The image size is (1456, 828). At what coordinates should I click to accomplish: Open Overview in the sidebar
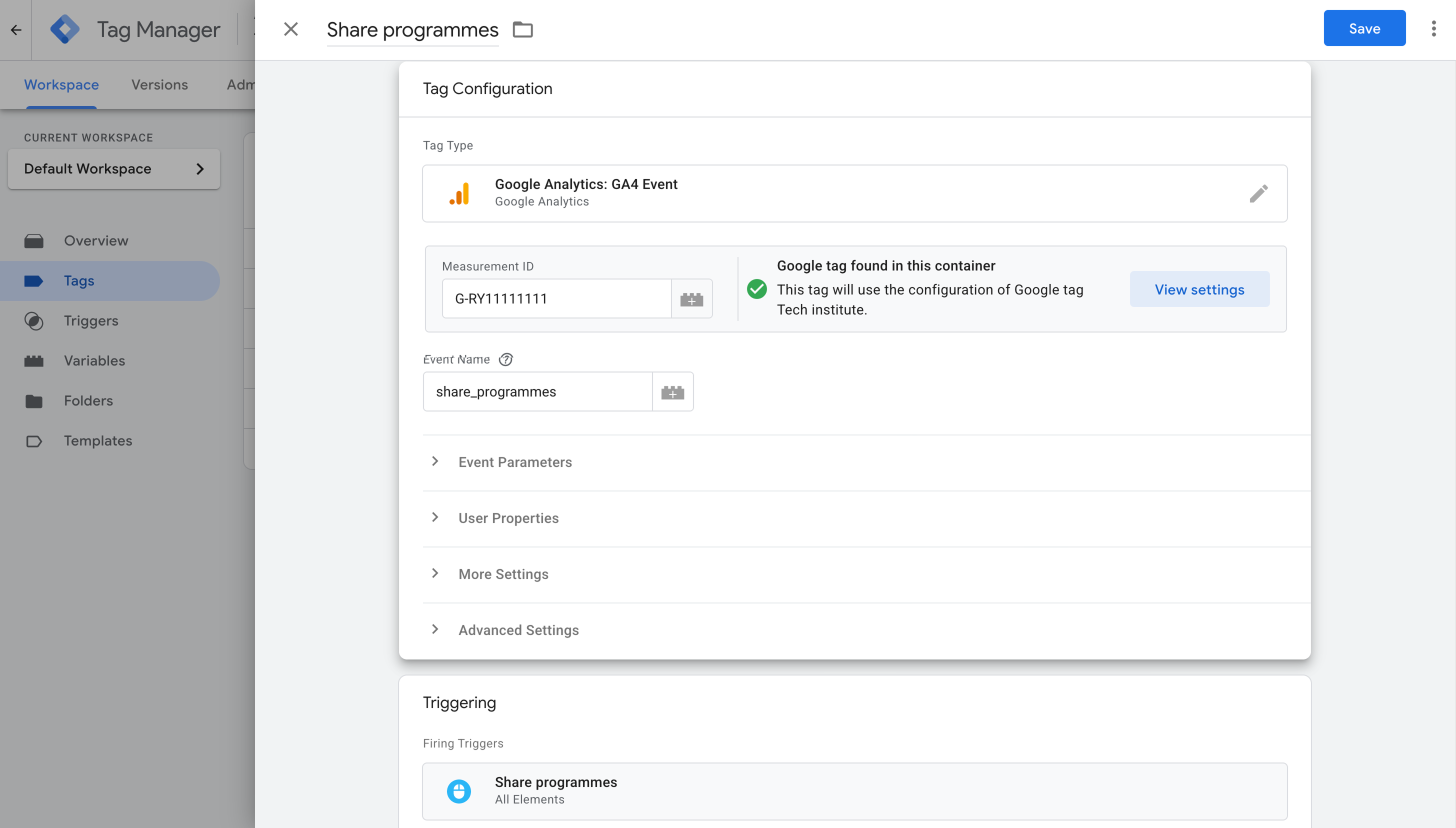tap(109, 241)
